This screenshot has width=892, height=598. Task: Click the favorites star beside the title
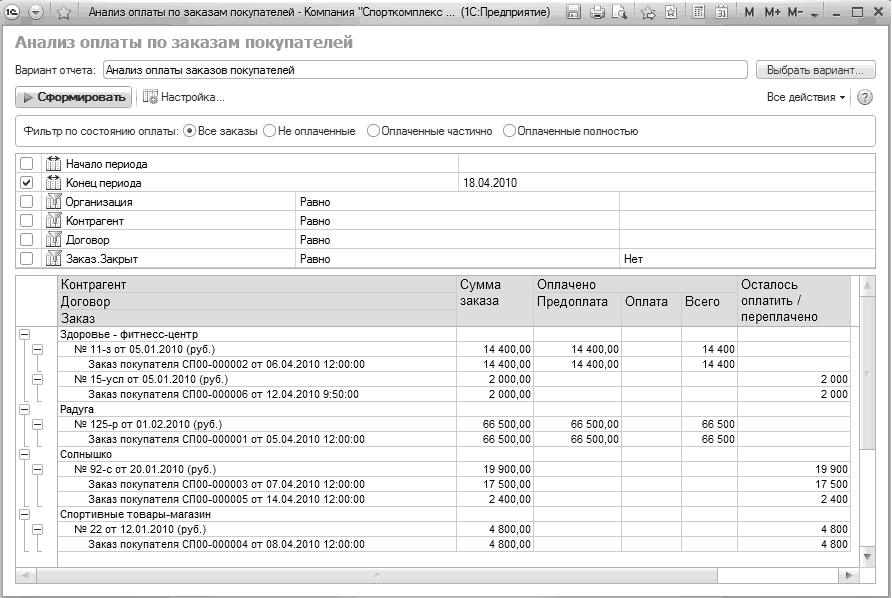click(64, 12)
